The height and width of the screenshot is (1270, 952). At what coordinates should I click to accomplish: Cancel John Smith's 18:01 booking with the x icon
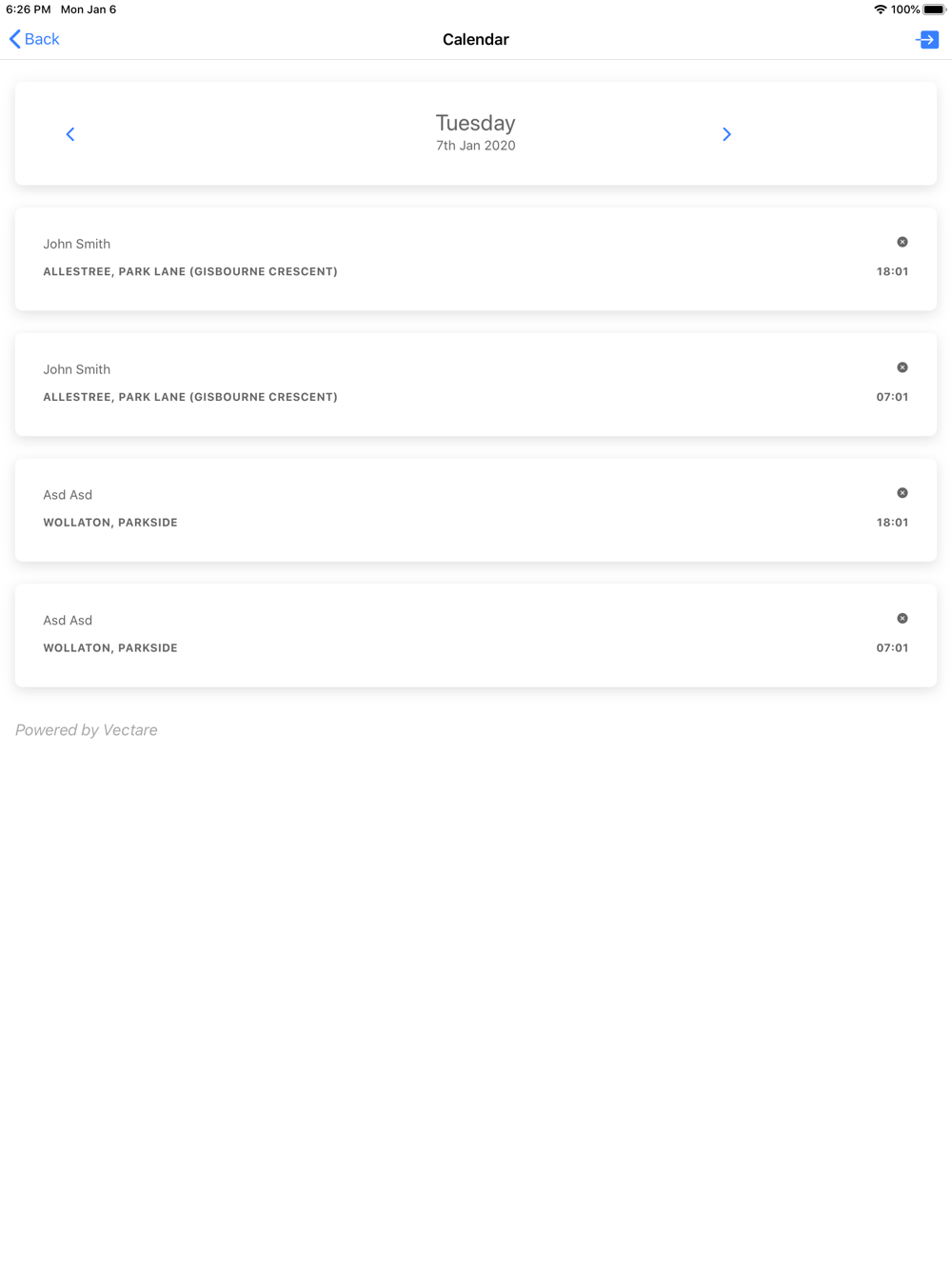902,242
